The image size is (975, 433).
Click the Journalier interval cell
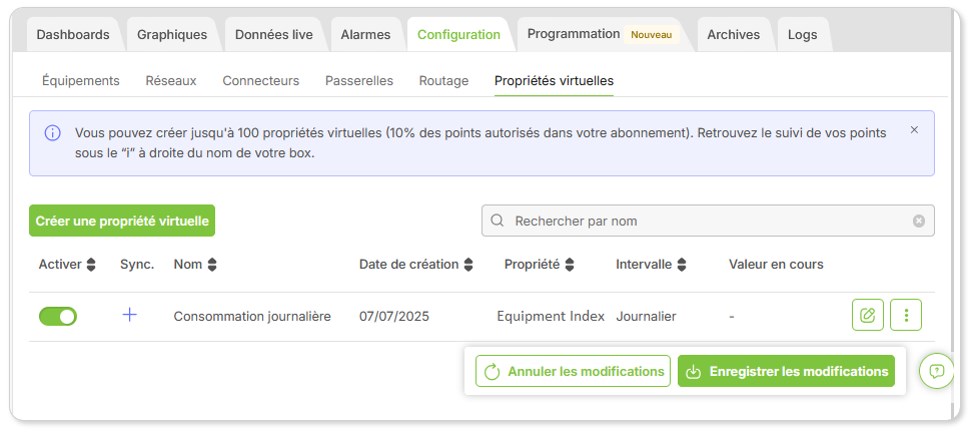click(x=646, y=317)
